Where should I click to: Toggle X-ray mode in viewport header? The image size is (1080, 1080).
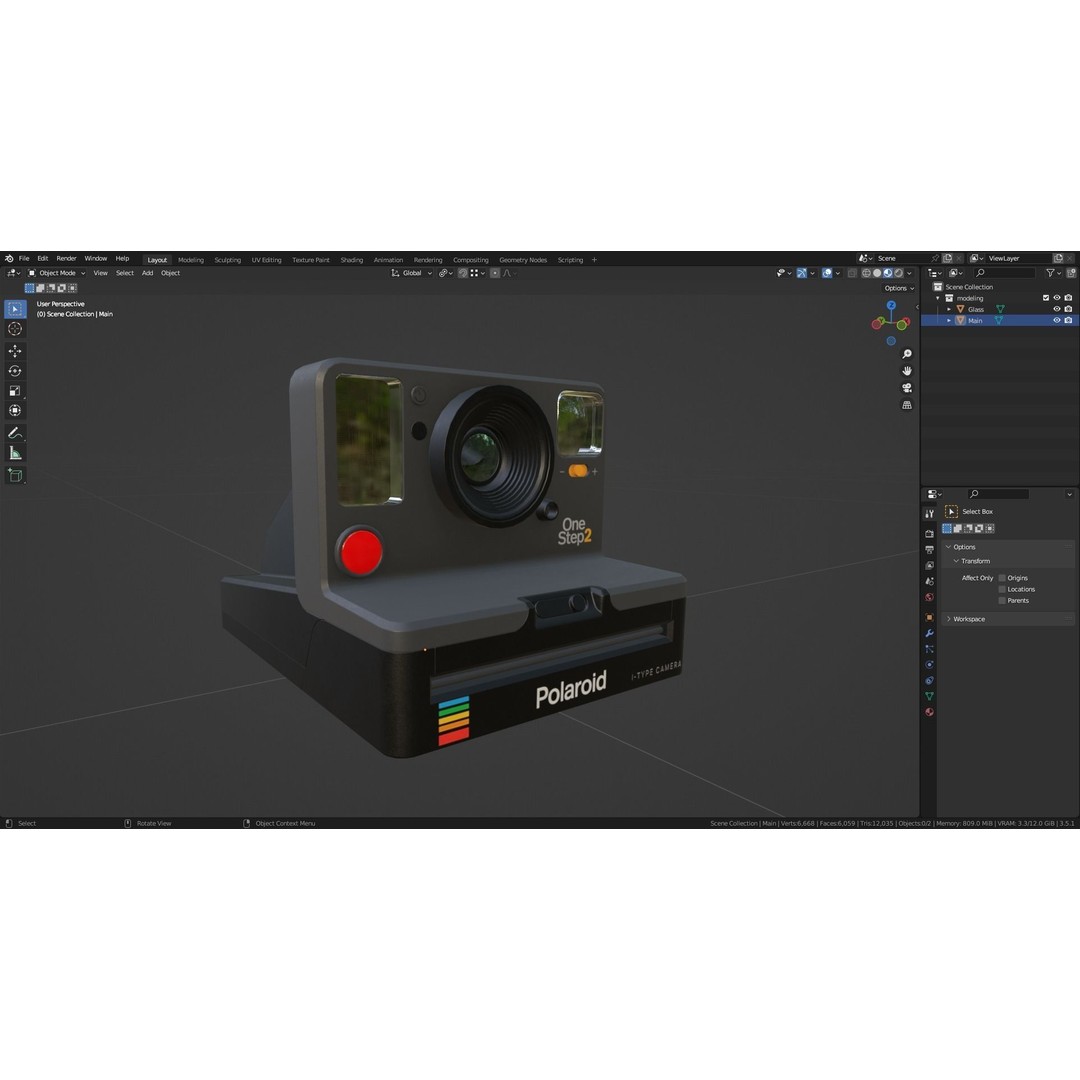(852, 273)
